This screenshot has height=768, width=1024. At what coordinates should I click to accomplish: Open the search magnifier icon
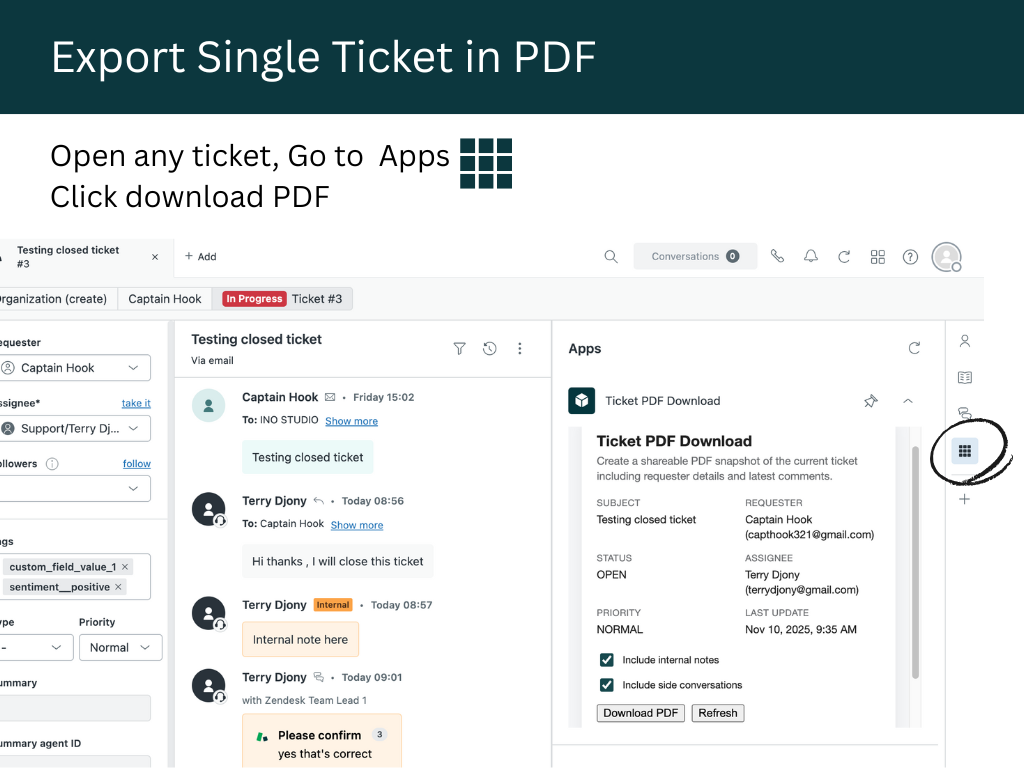pyautogui.click(x=611, y=257)
